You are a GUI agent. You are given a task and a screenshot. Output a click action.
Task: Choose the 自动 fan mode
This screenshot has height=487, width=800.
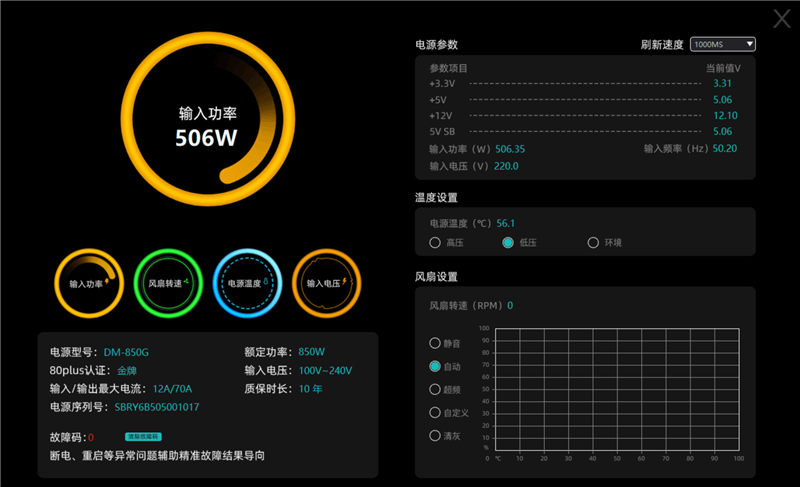coord(435,366)
